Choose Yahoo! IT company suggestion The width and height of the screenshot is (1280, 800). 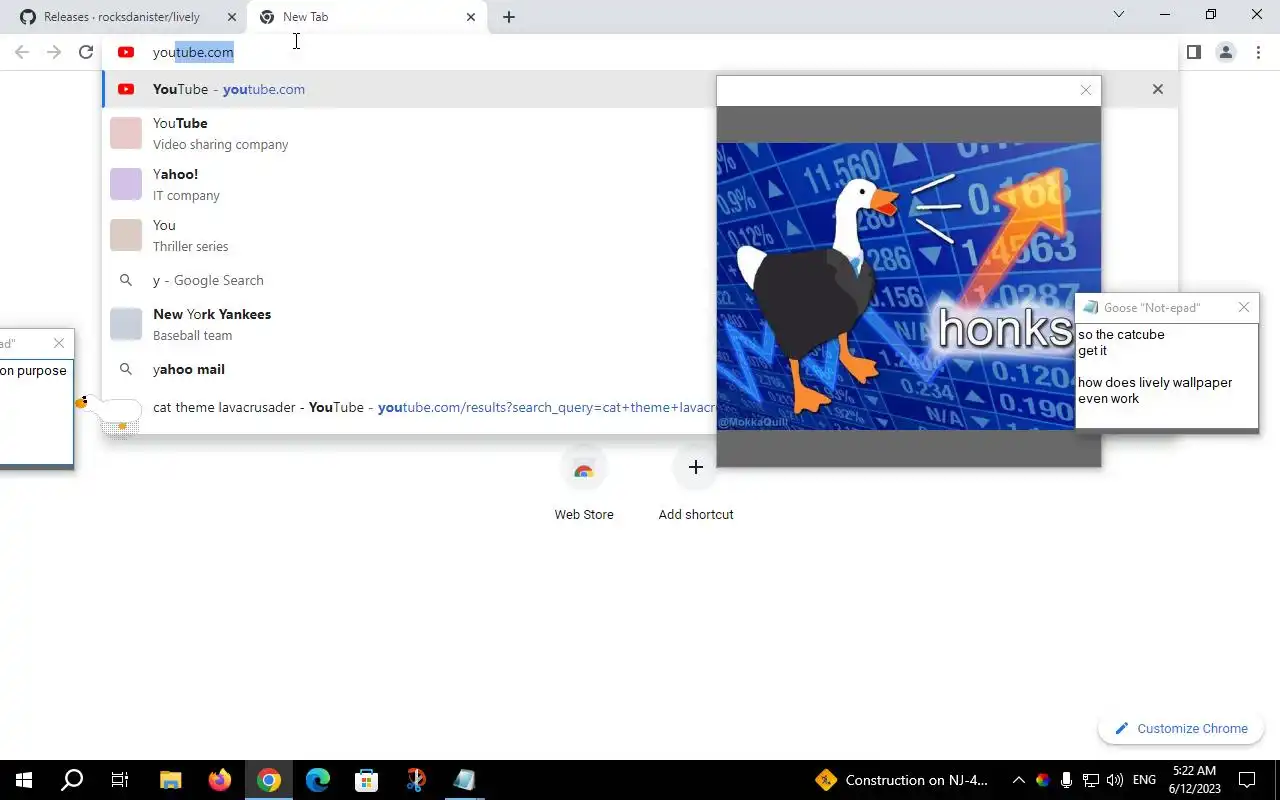pos(410,184)
